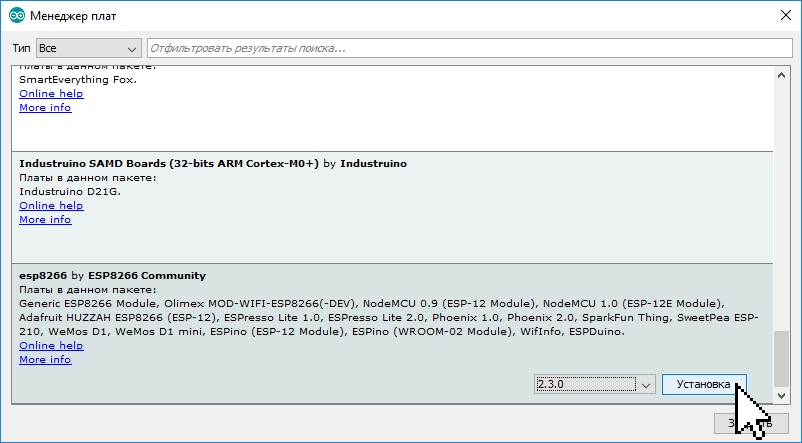The image size is (802, 443).
Task: Click the scrollbar up arrow
Action: 781,75
